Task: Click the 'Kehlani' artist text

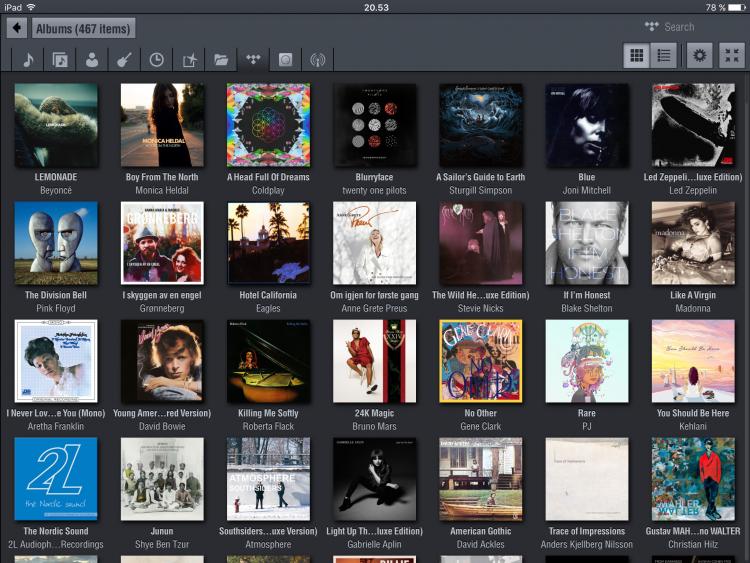Action: click(x=693, y=426)
